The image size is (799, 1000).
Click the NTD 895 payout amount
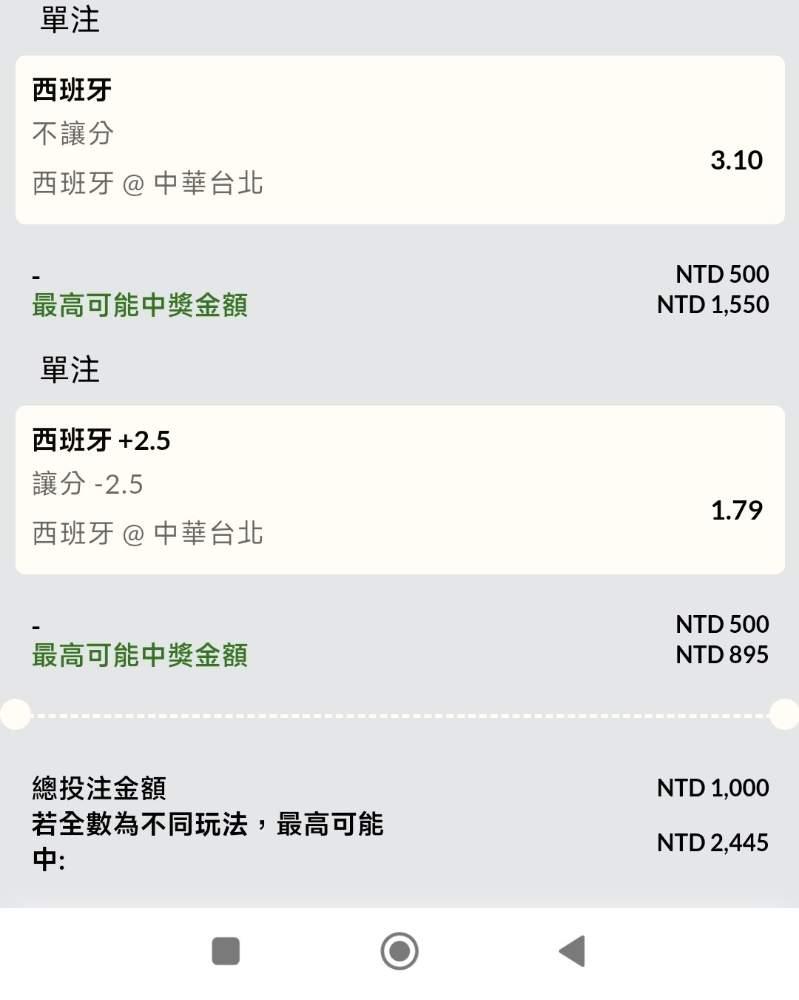point(722,655)
